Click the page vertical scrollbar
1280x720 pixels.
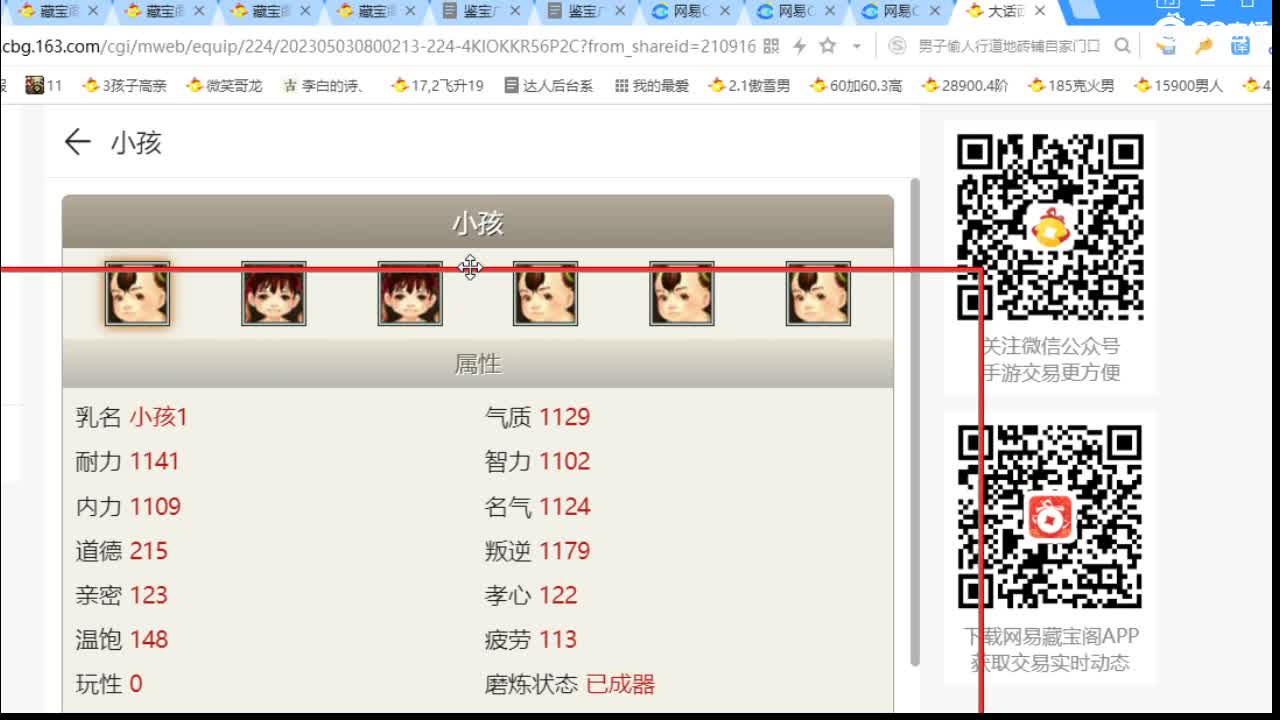coord(914,422)
